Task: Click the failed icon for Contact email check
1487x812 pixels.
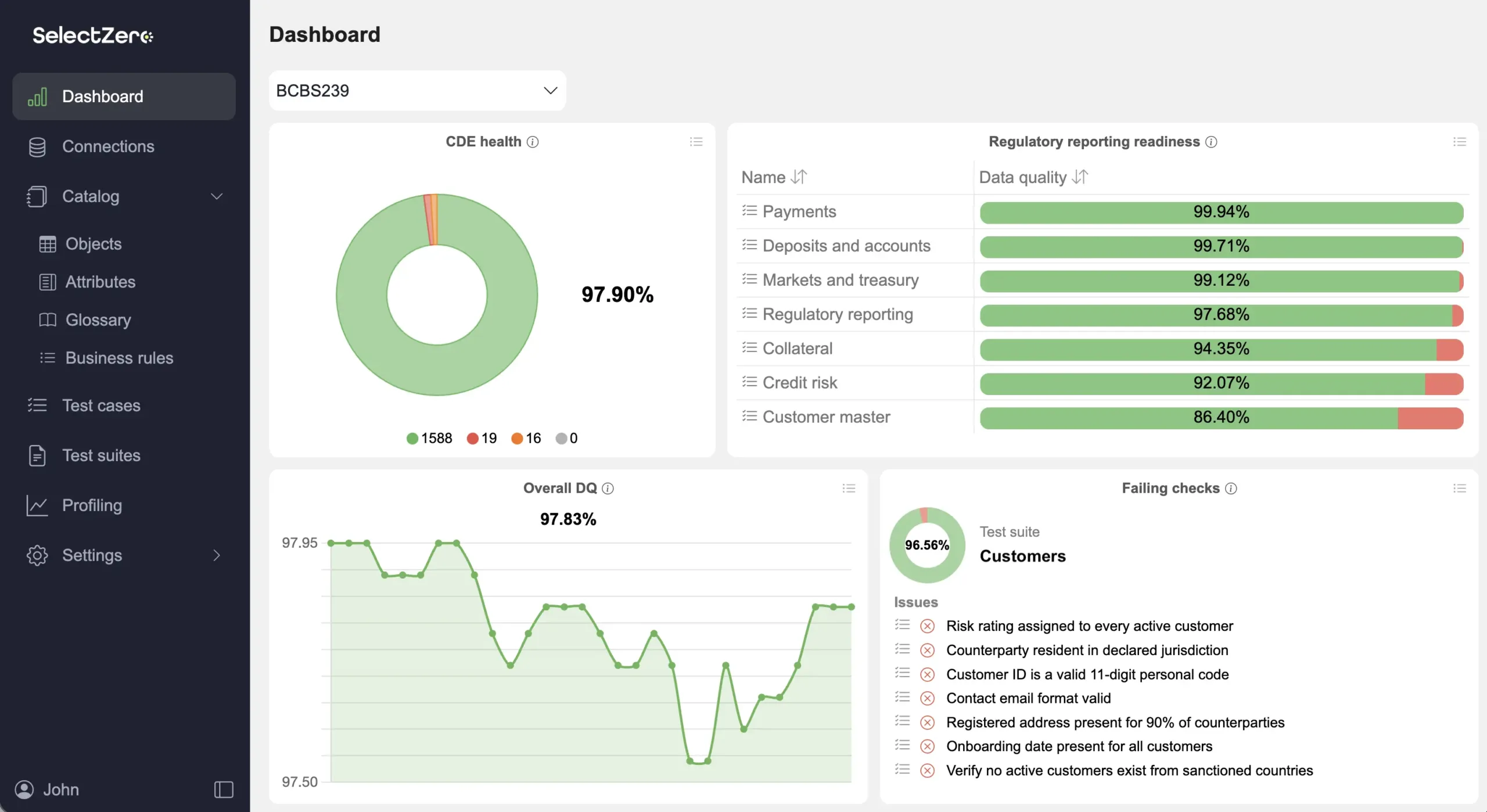Action: pos(928,698)
